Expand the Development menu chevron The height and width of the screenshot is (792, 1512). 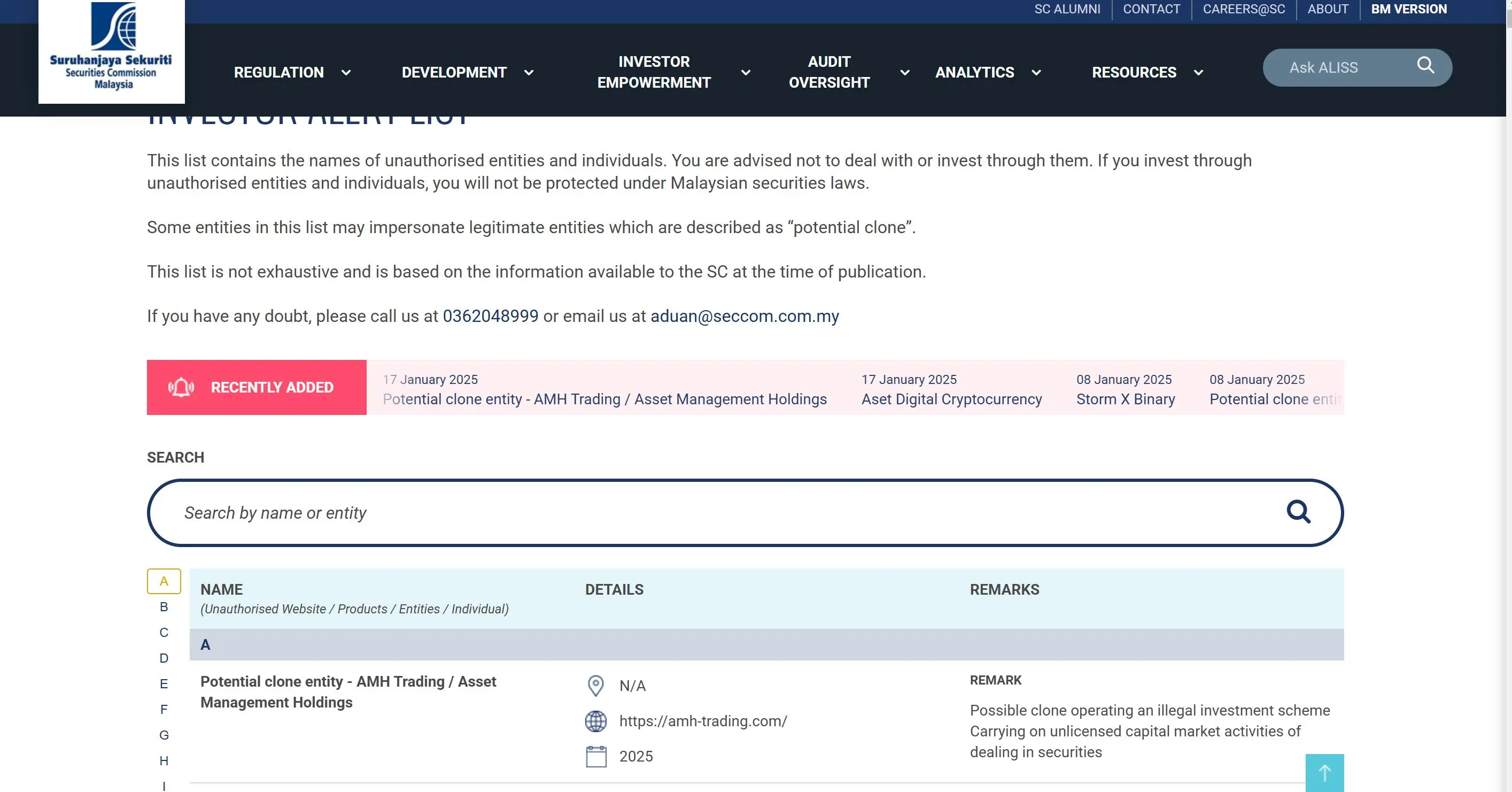point(529,73)
